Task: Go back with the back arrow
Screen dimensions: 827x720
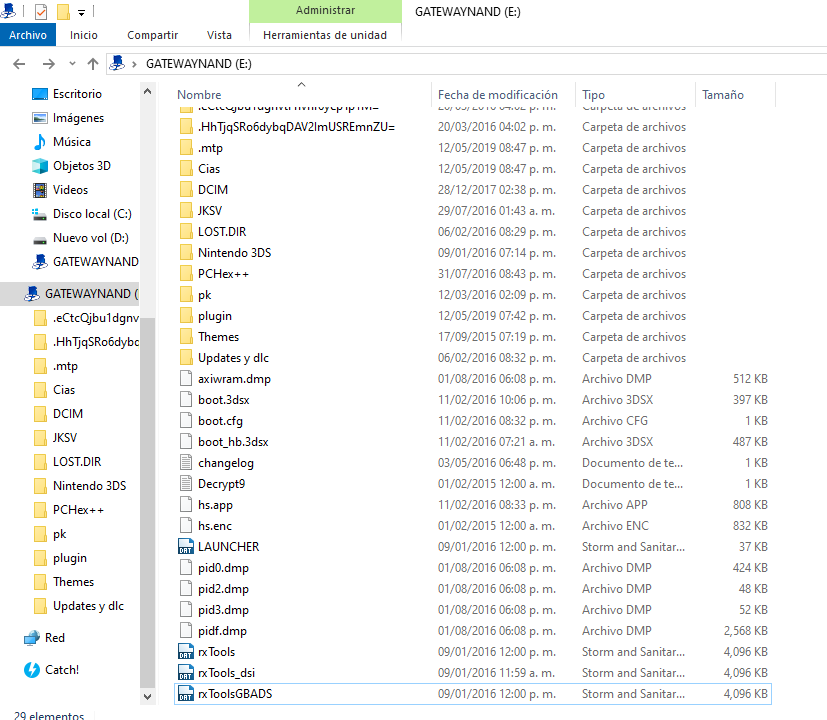Action: 19,64
